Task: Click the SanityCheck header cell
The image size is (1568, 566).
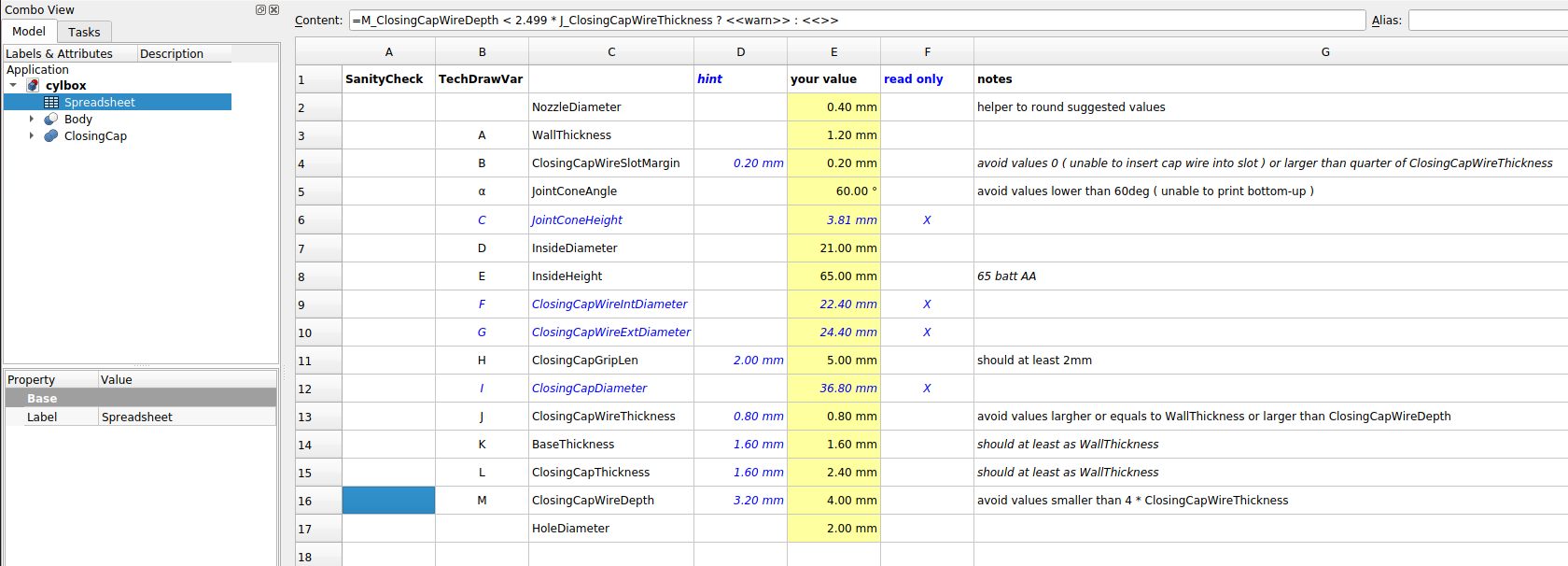Action: click(x=388, y=79)
